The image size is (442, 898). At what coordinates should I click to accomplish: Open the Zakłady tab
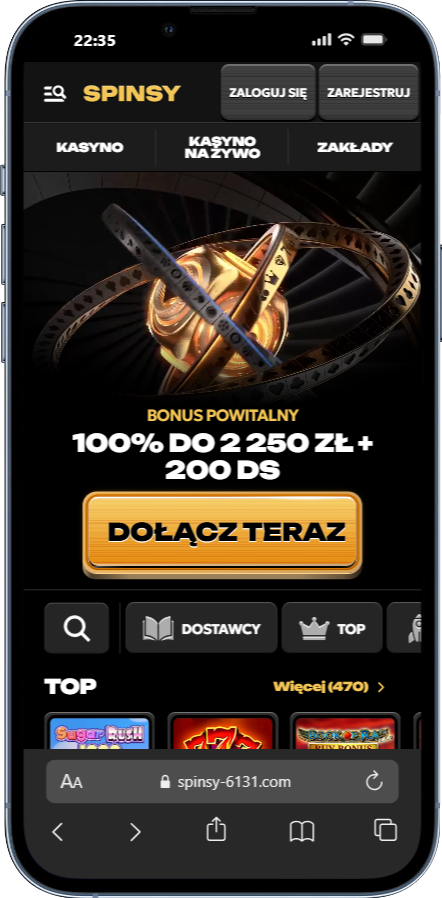pyautogui.click(x=355, y=147)
